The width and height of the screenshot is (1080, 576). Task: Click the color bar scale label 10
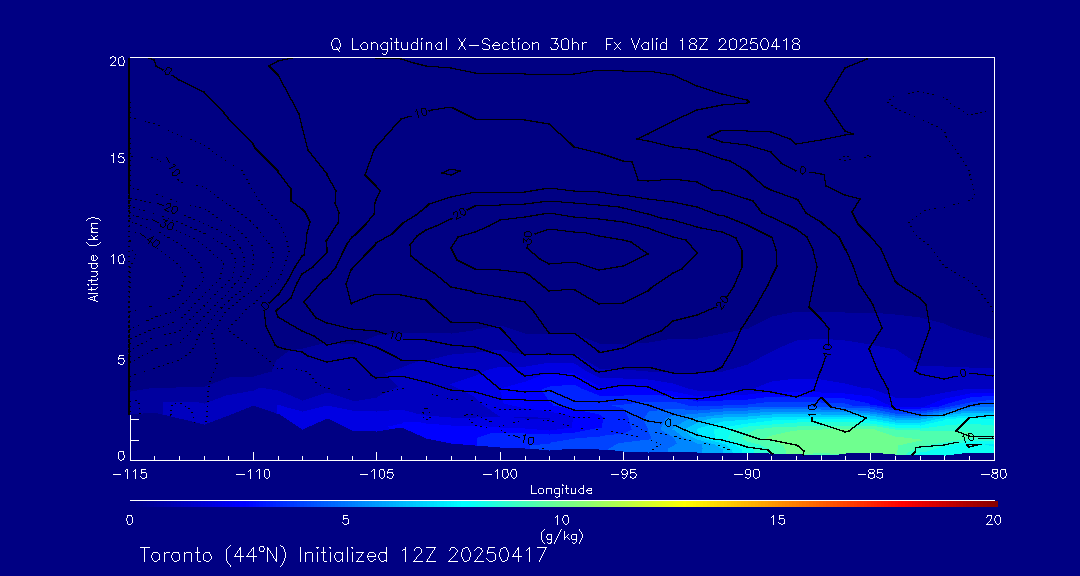[x=562, y=521]
